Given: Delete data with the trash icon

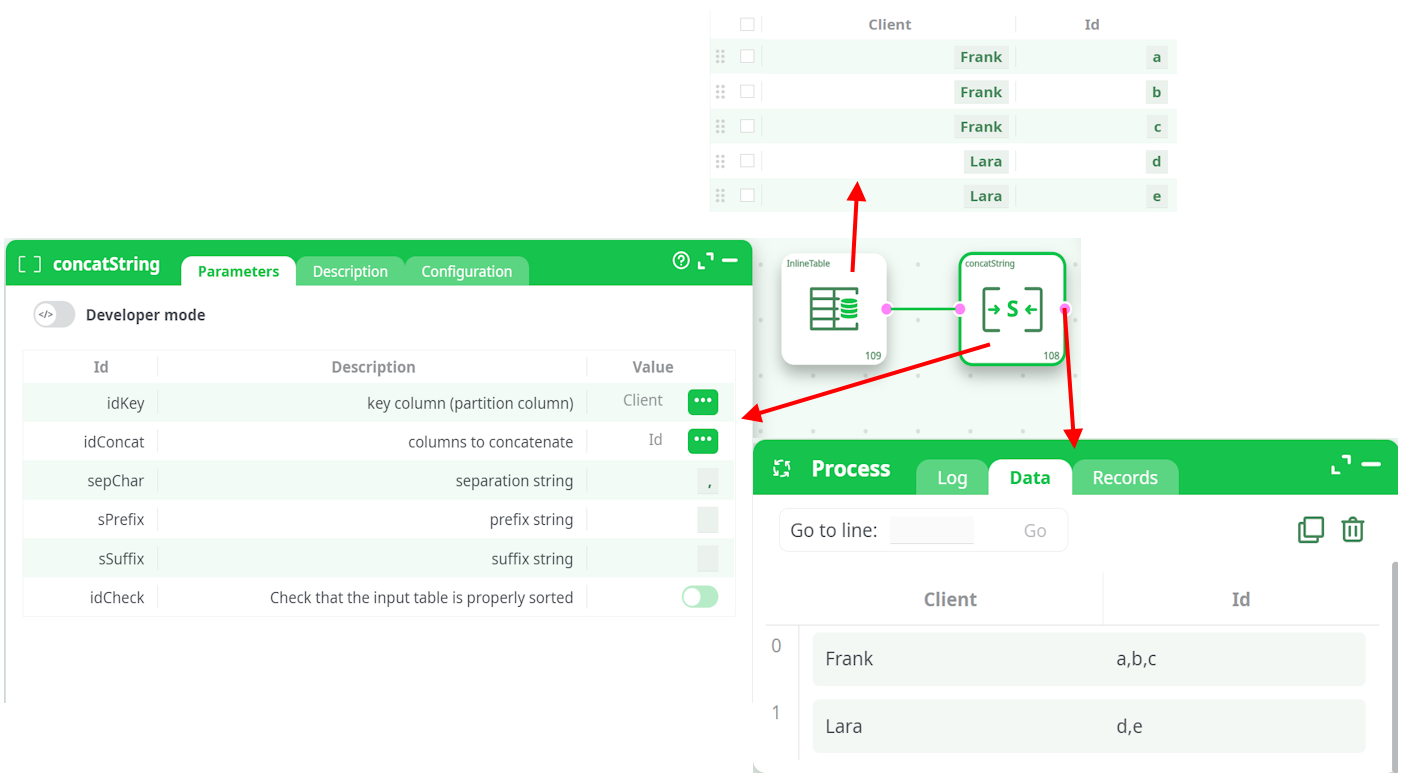Looking at the screenshot, I should [x=1352, y=530].
